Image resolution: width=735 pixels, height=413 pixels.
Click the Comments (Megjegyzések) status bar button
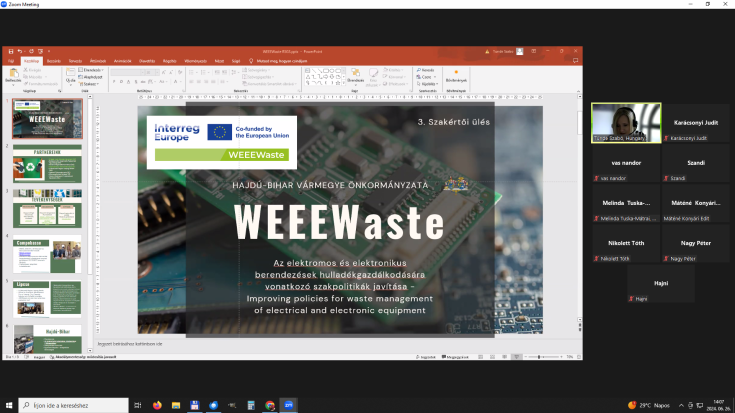(x=455, y=357)
